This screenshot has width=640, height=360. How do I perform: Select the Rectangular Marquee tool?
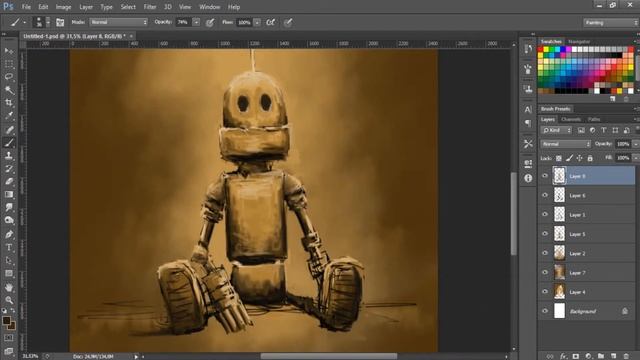pos(9,64)
